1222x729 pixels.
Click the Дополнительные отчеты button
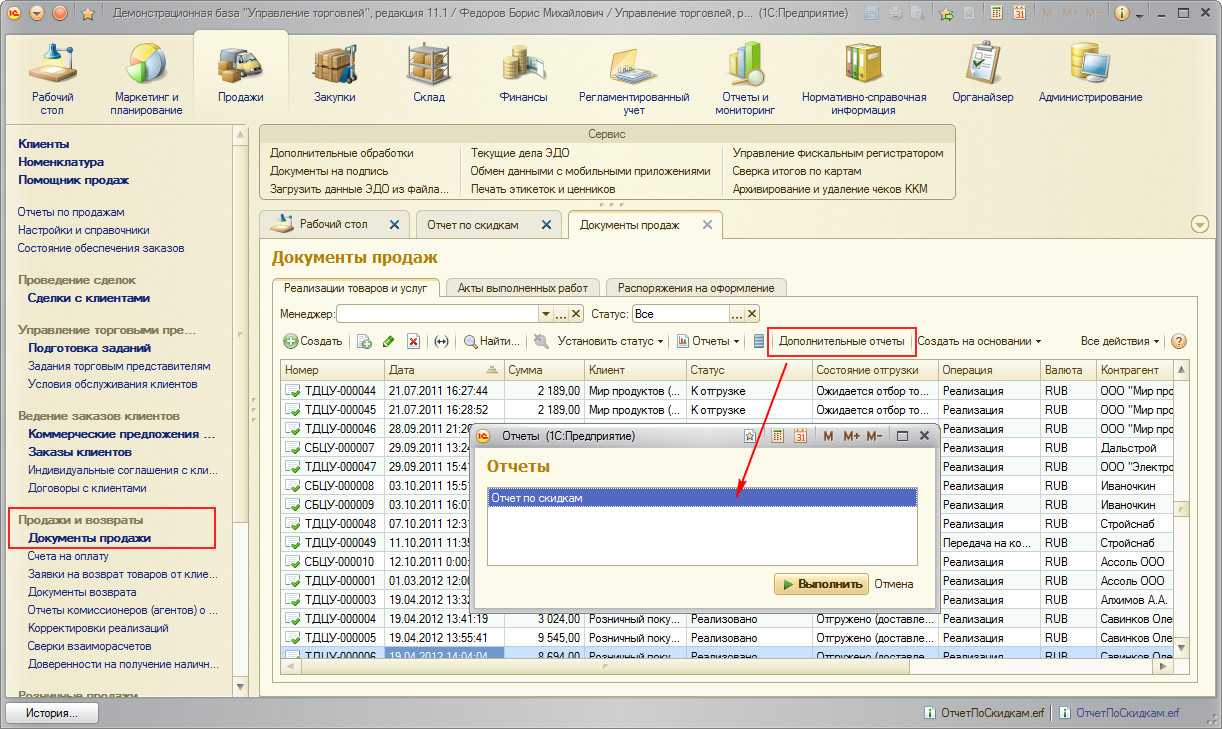841,341
